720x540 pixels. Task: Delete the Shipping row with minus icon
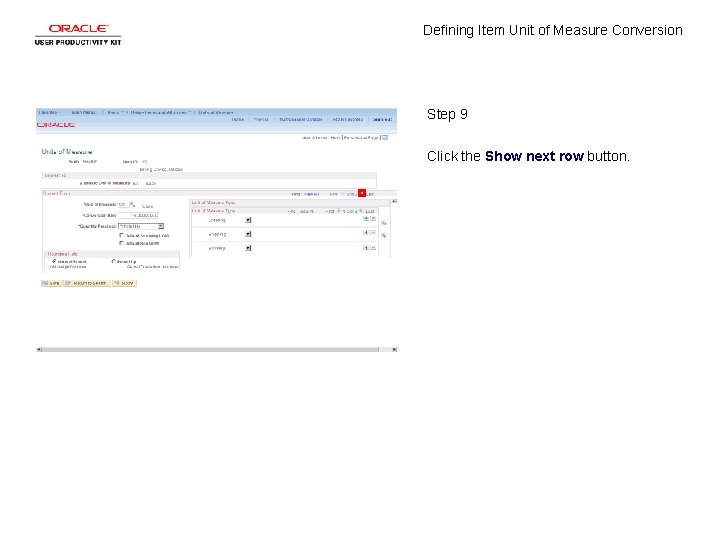coord(373,233)
